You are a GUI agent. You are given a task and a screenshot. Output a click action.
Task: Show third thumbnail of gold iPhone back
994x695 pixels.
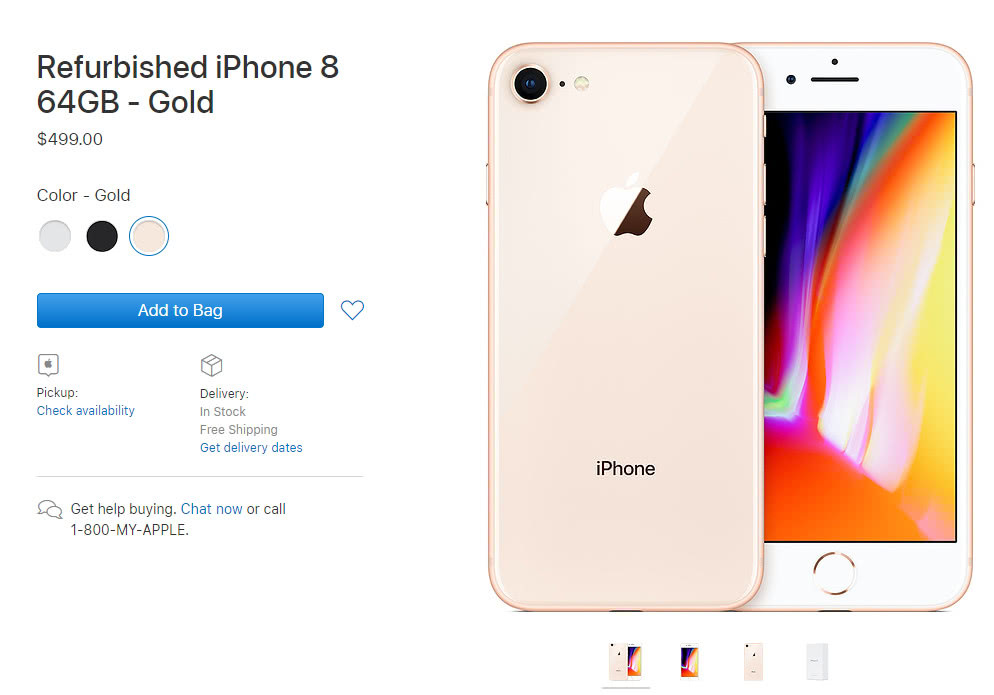[753, 661]
